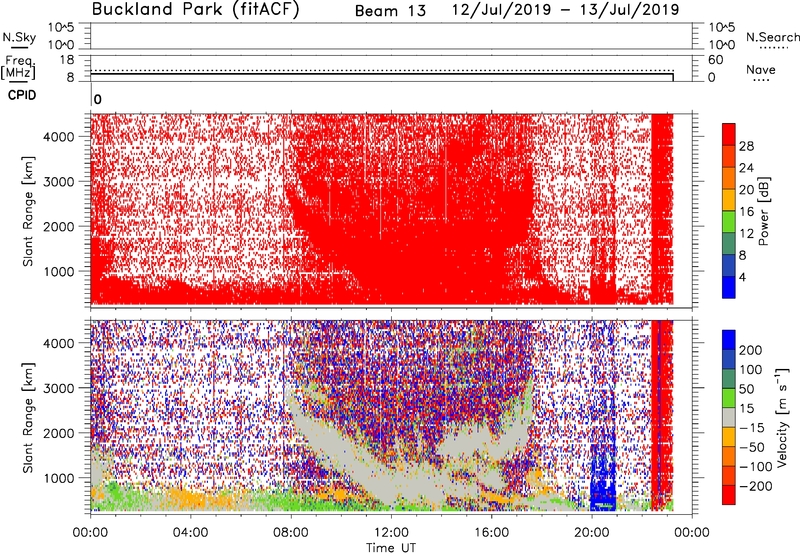
Task: Select the 'Freq. [MHz]' axis label
Action: (19, 68)
